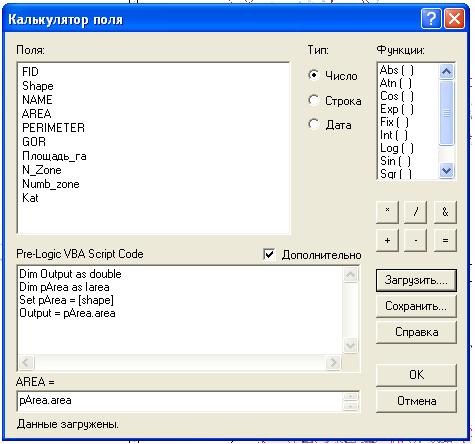Click down arrow of functions list scrollbar

click(x=446, y=171)
